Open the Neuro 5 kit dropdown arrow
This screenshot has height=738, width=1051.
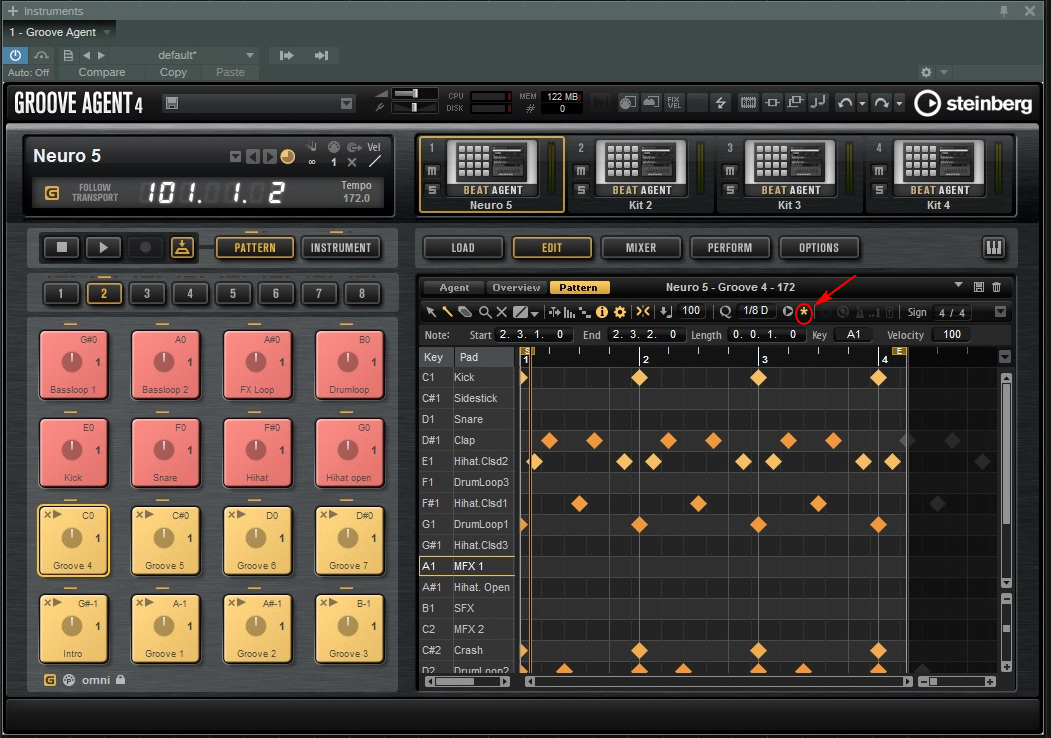pos(235,157)
